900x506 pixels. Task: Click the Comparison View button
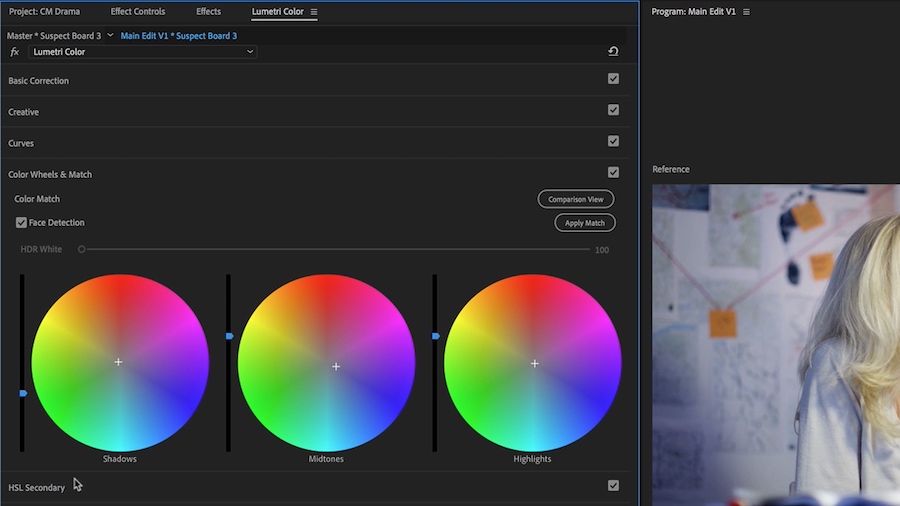[x=576, y=199]
